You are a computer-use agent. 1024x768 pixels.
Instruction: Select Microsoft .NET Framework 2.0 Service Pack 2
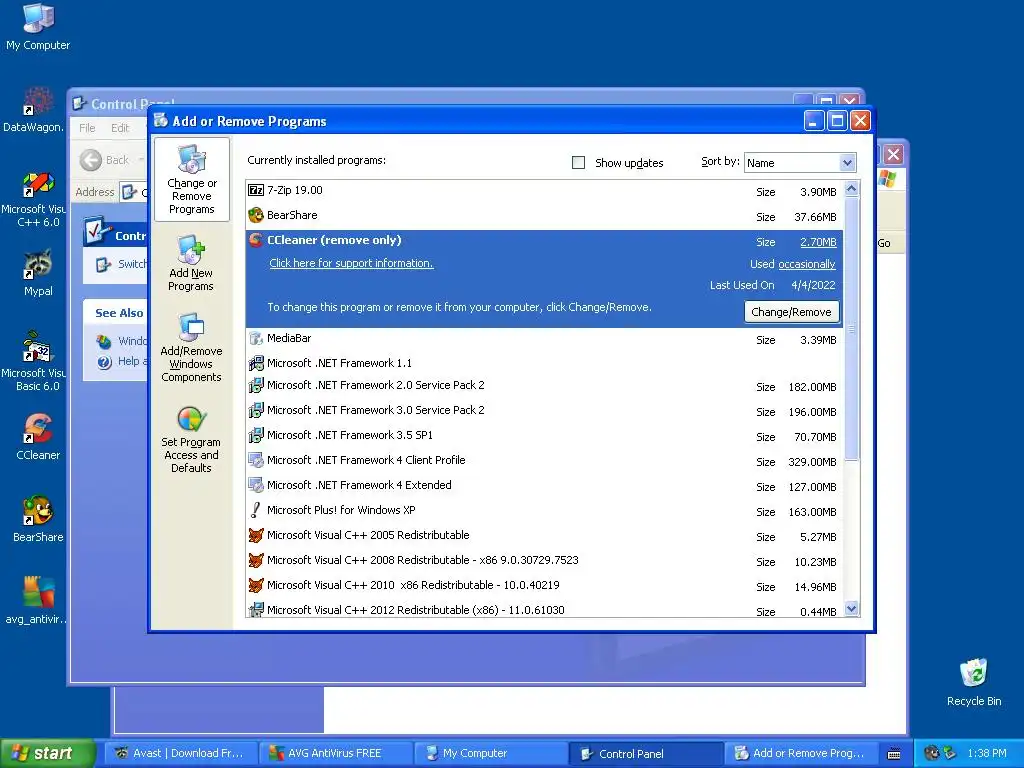pyautogui.click(x=545, y=386)
